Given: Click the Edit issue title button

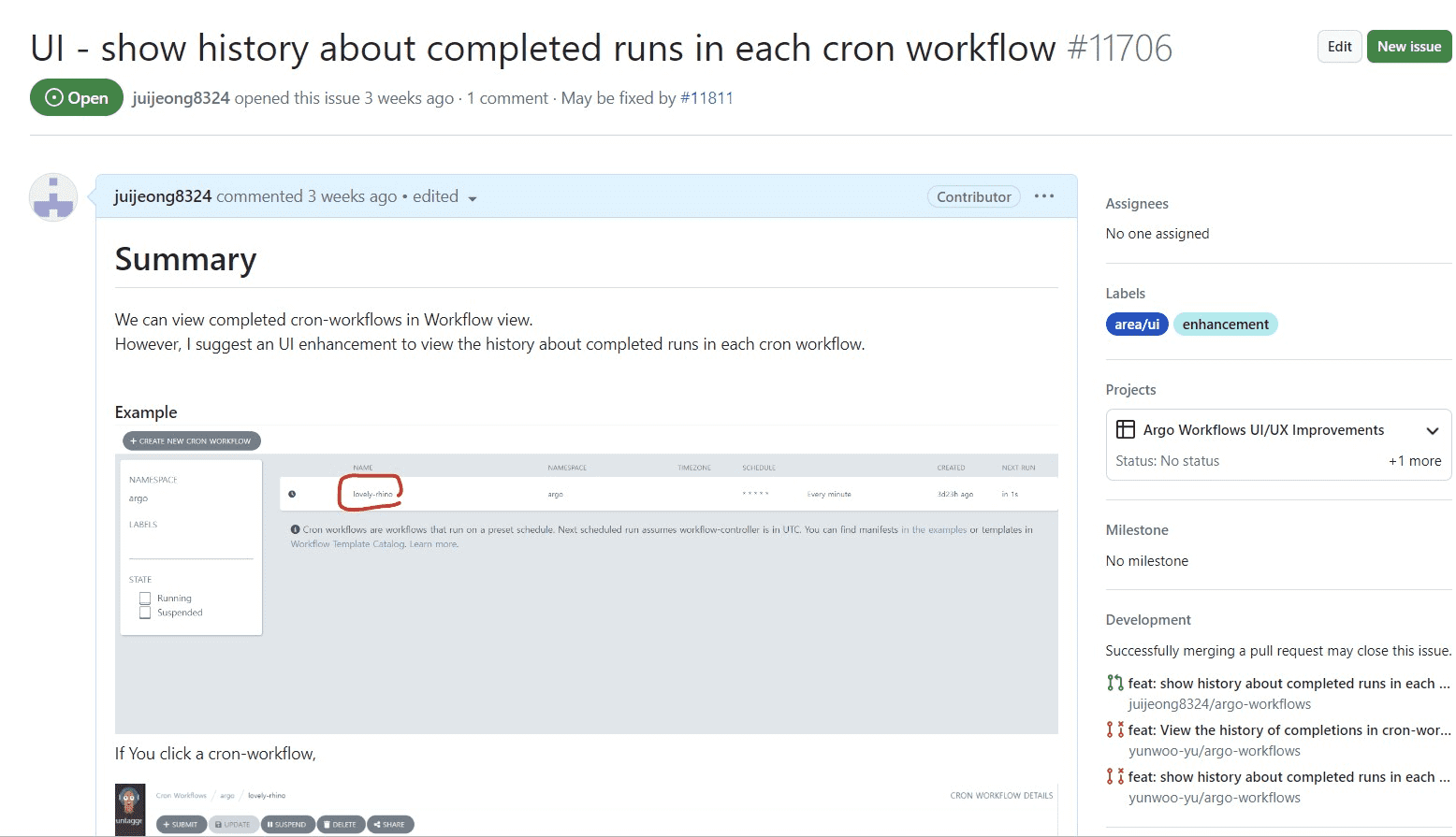Looking at the screenshot, I should (x=1339, y=47).
